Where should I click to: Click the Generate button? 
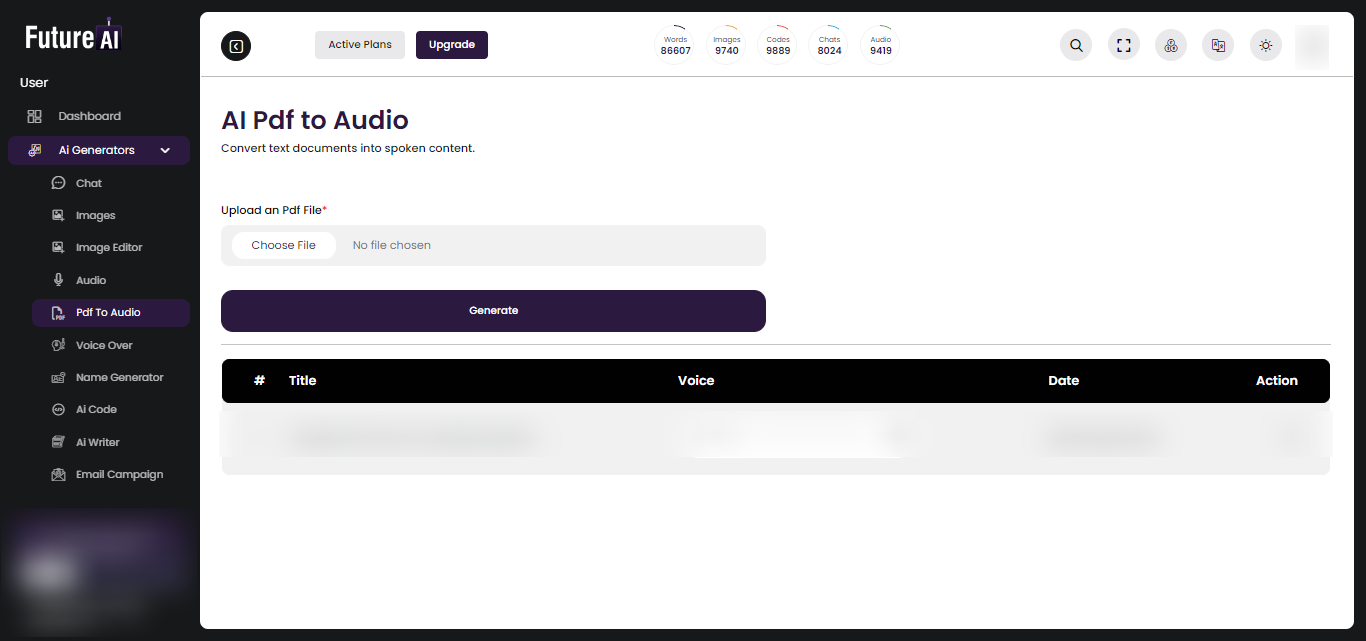493,310
